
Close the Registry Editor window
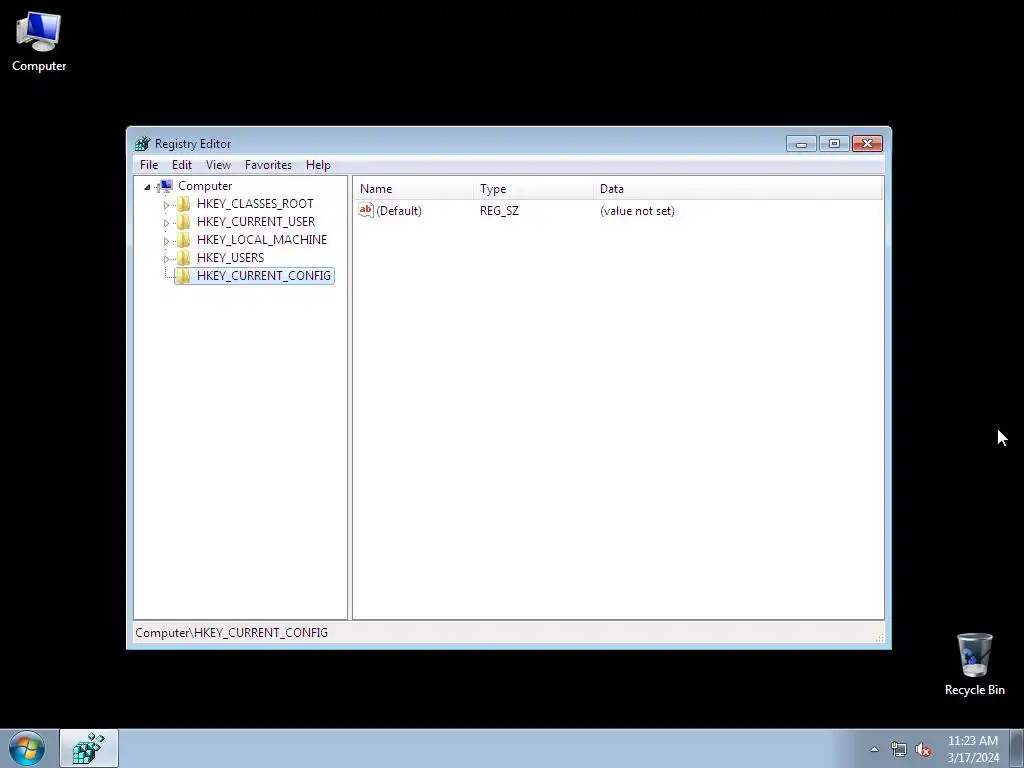pyautogui.click(x=867, y=144)
